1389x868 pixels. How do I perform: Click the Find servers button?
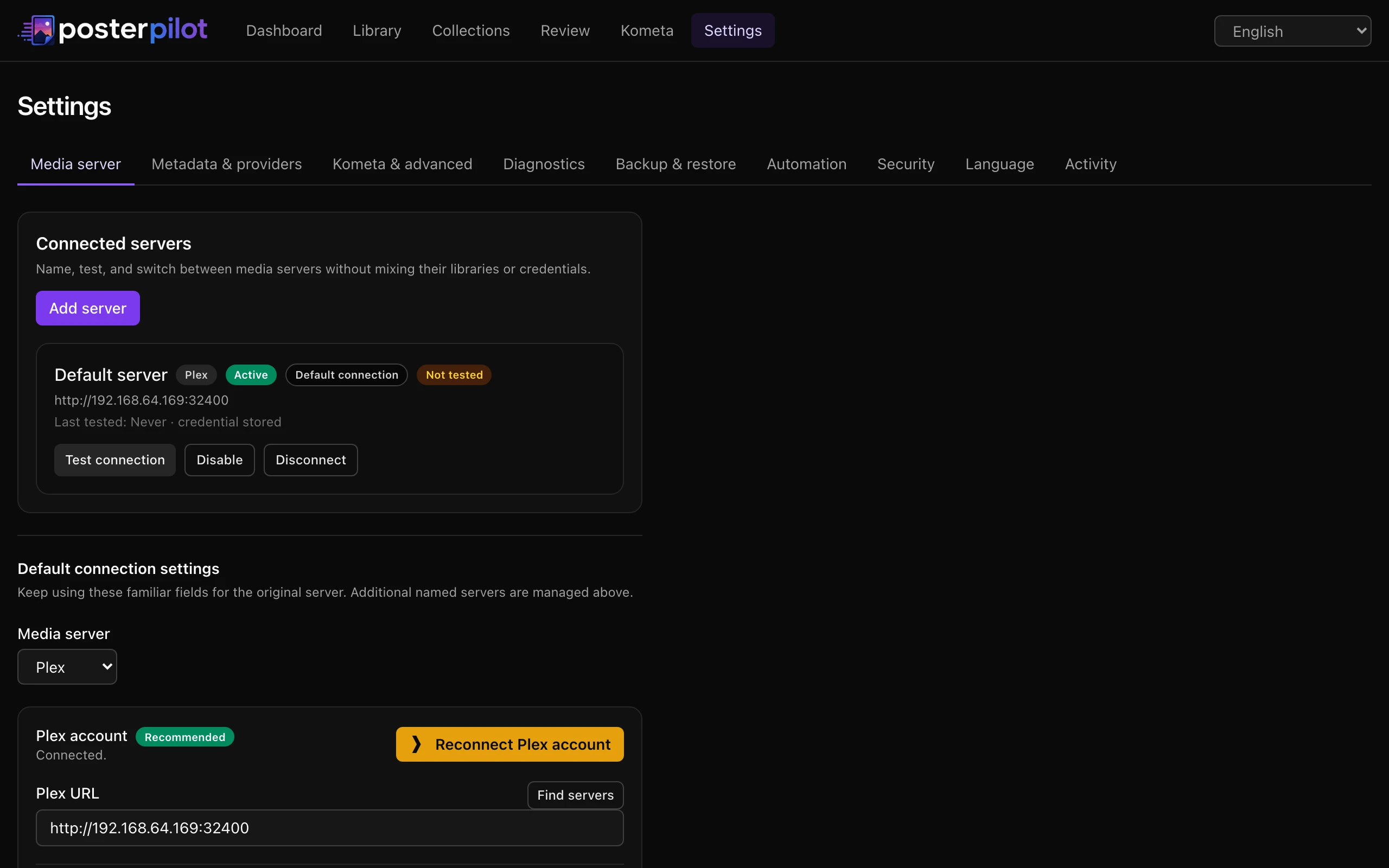575,795
